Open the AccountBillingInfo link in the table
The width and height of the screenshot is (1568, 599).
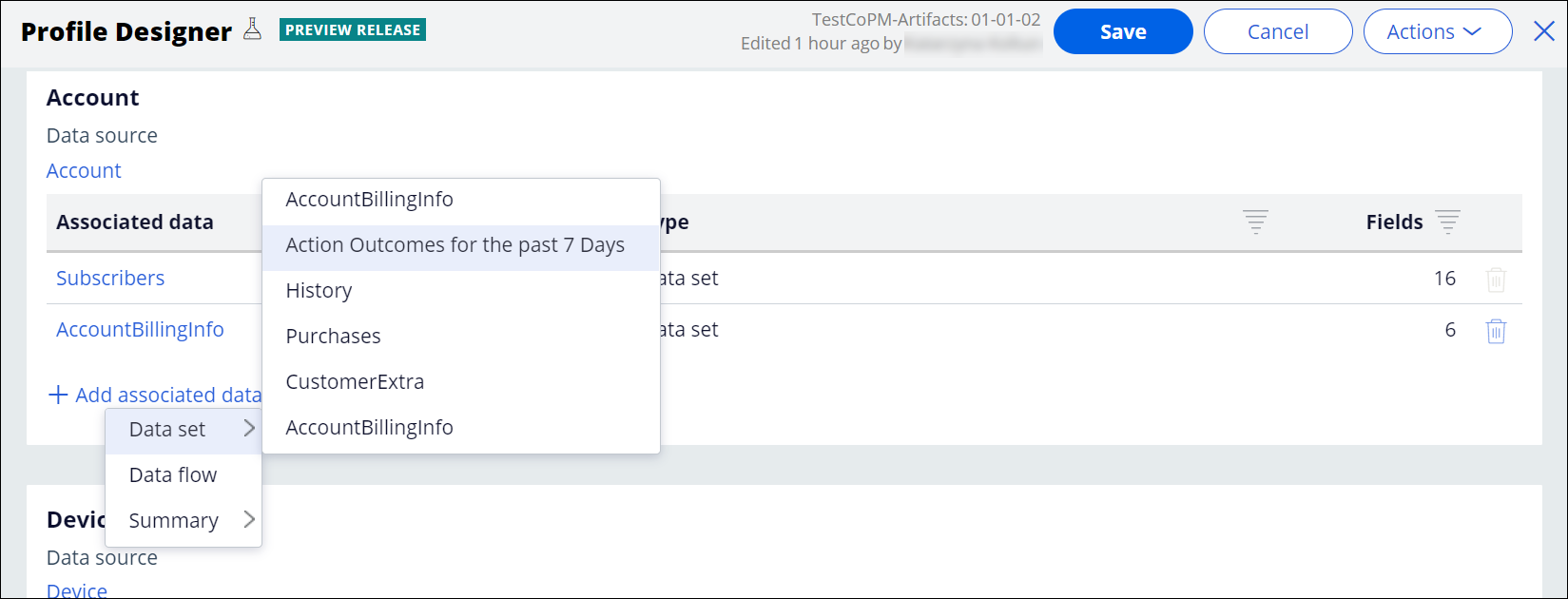click(140, 330)
